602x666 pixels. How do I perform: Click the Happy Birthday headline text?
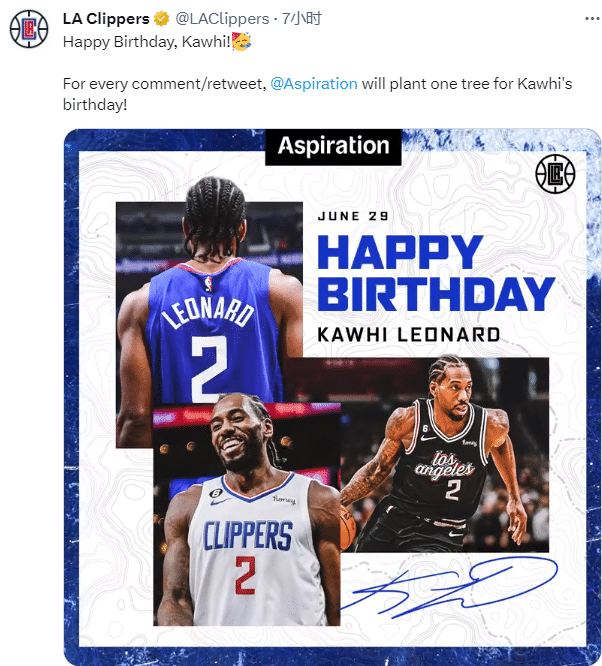click(x=436, y=273)
